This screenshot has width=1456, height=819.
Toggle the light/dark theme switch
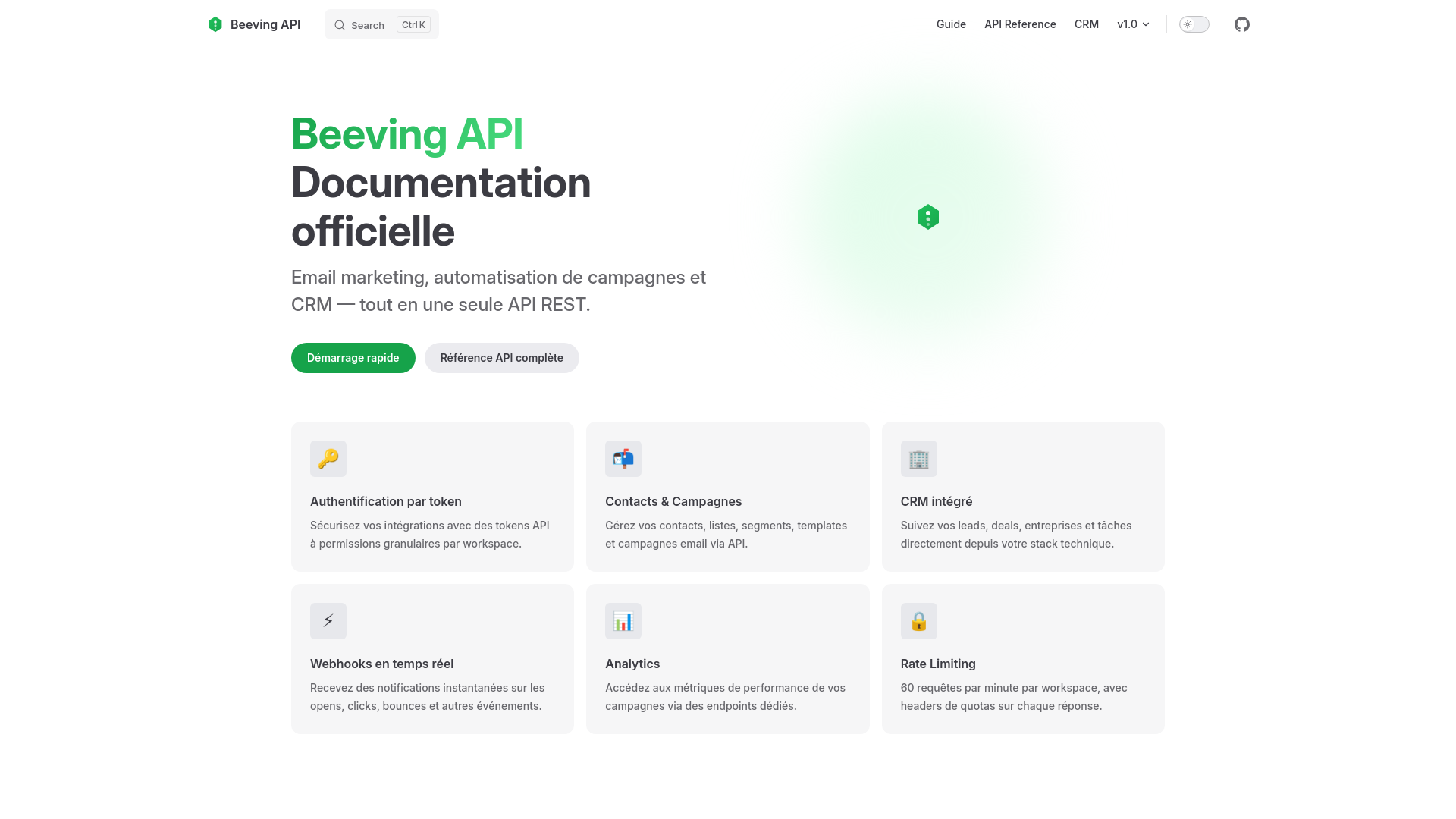(x=1194, y=24)
